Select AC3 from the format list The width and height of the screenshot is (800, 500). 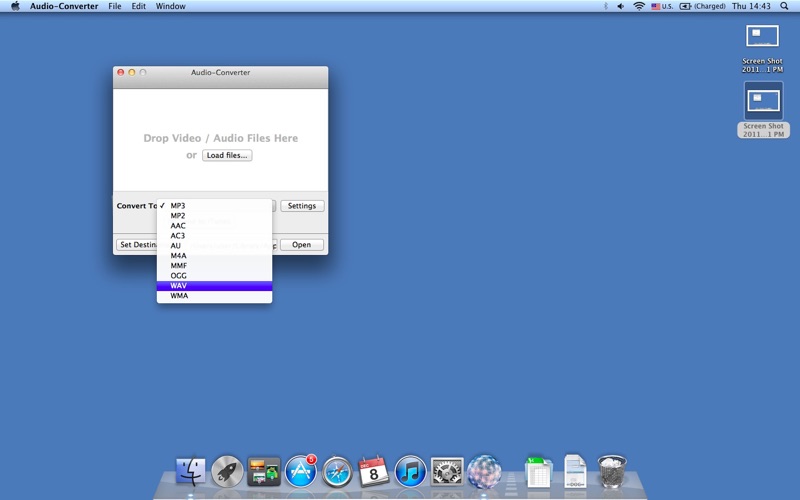(x=214, y=236)
